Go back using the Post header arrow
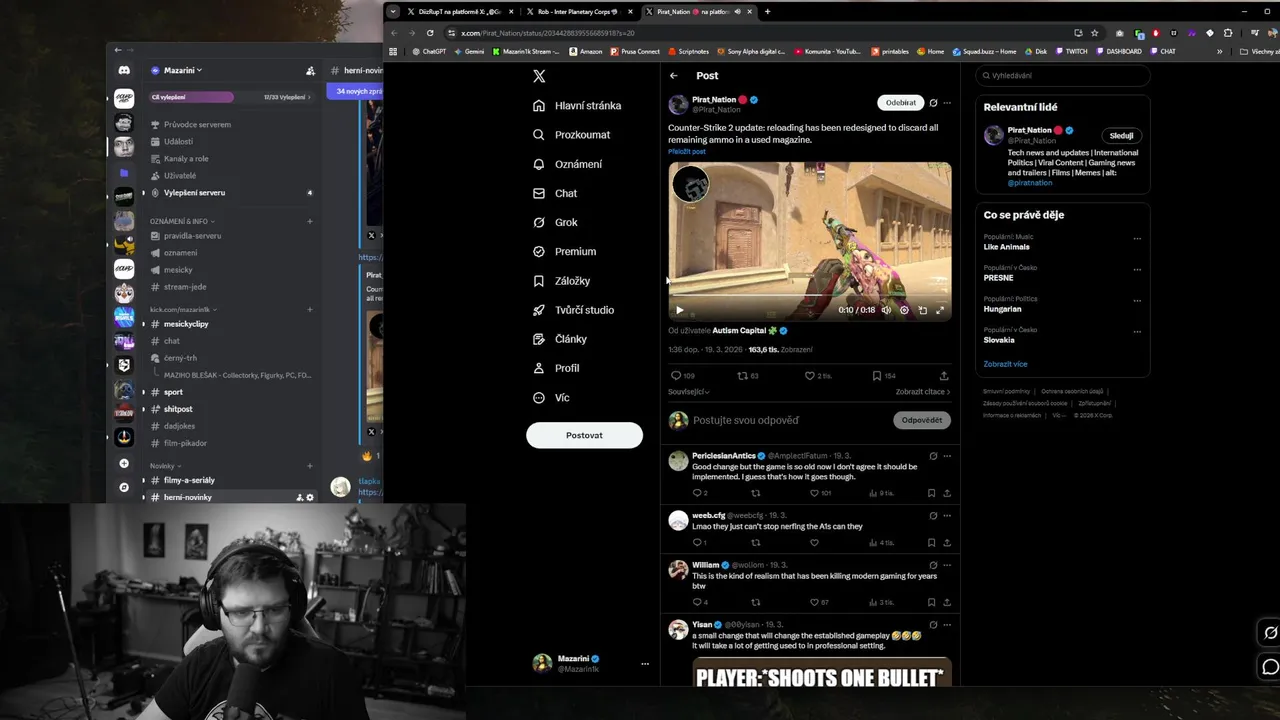 pyautogui.click(x=674, y=76)
